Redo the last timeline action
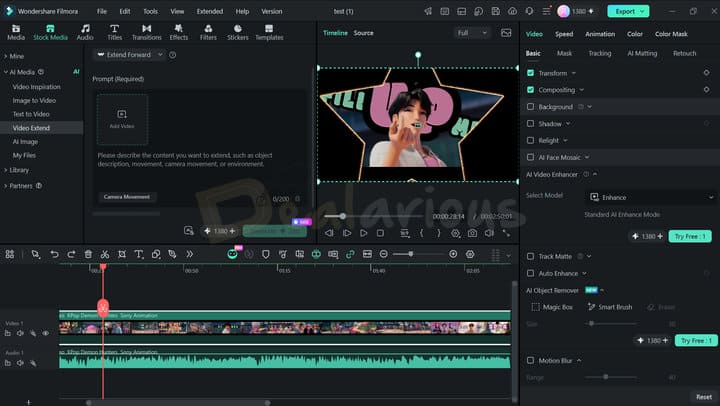 click(x=71, y=254)
